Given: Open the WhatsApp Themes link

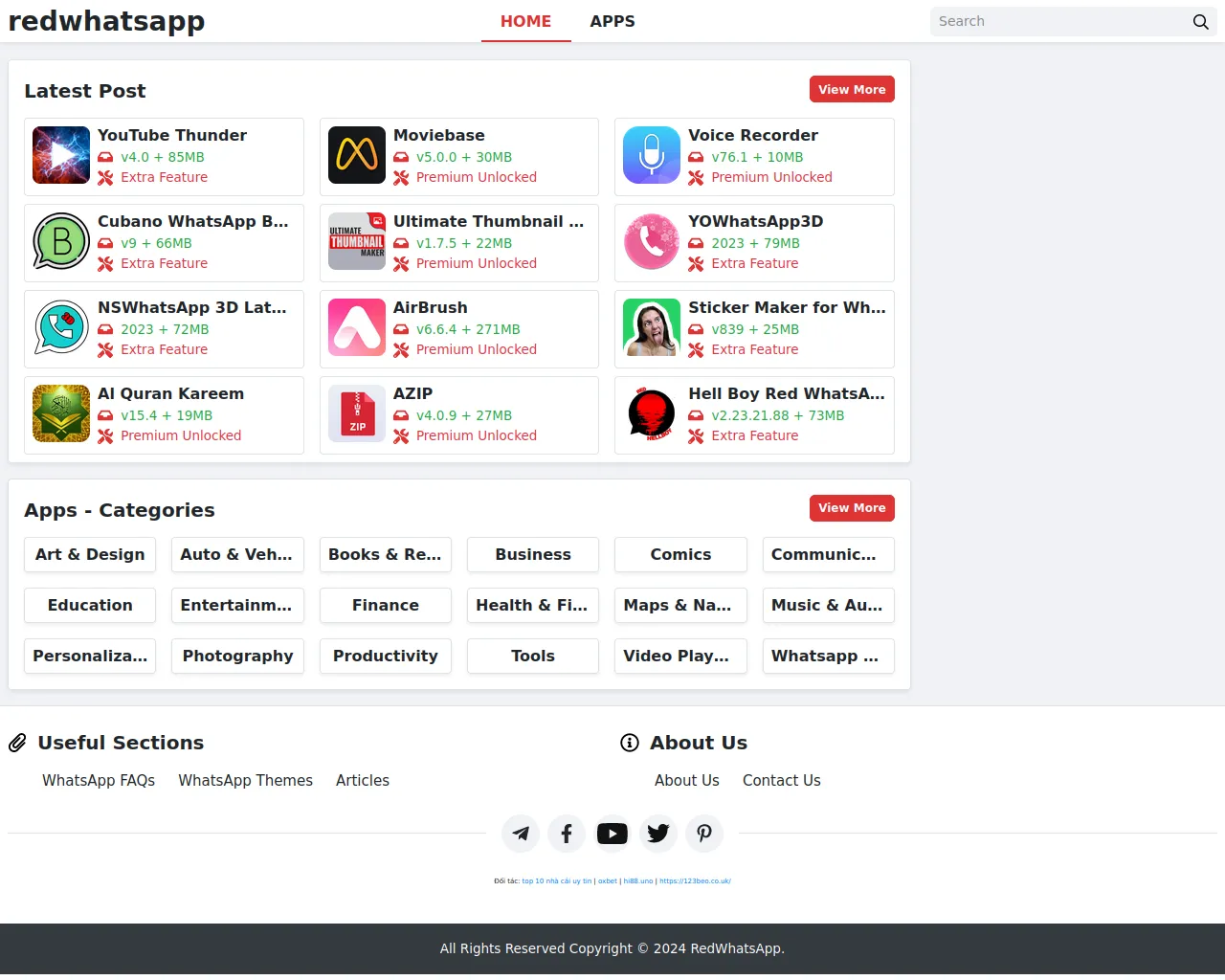Looking at the screenshot, I should point(245,781).
